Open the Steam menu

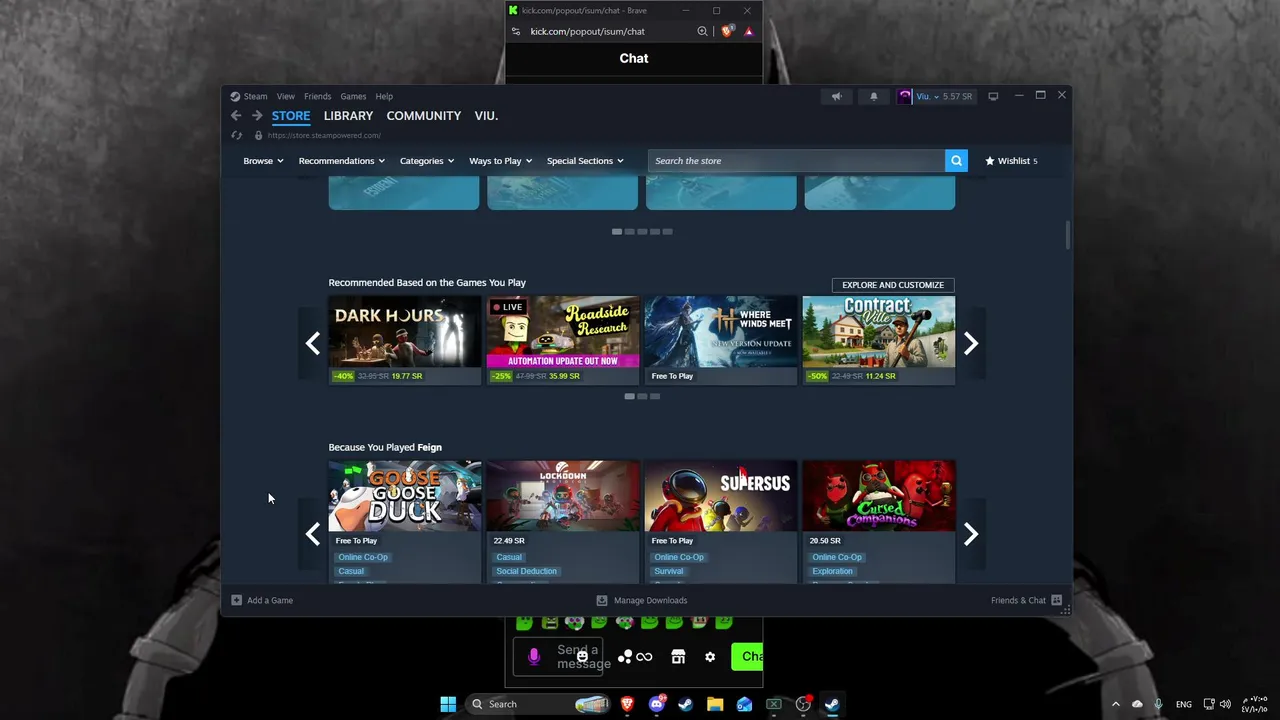coord(256,96)
